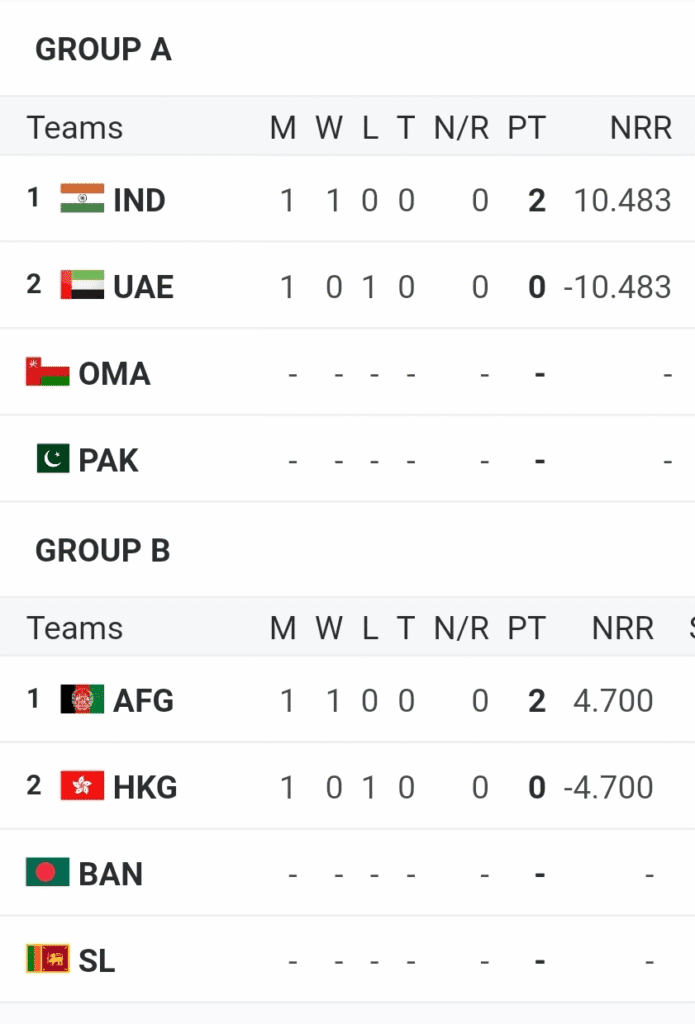Click Afghanistan's NRR value 4.700
The width and height of the screenshot is (695, 1024).
click(x=613, y=700)
